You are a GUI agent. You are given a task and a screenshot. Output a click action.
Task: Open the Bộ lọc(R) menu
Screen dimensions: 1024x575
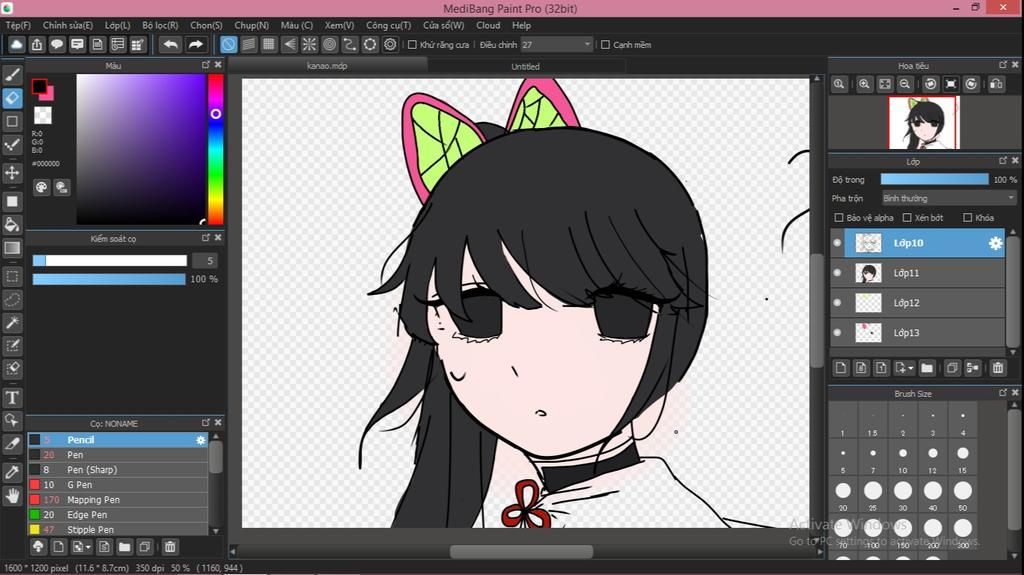coord(160,25)
